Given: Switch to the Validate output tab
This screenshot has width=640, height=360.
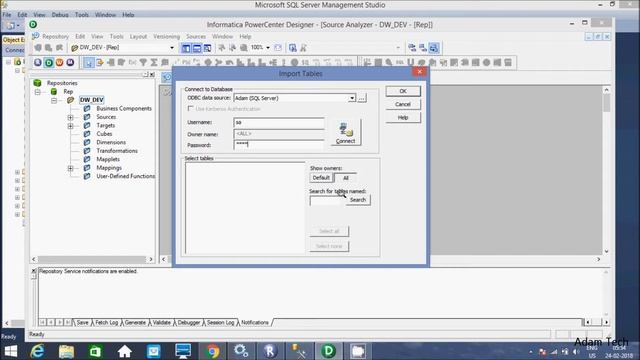Looking at the screenshot, I should click(x=162, y=322).
